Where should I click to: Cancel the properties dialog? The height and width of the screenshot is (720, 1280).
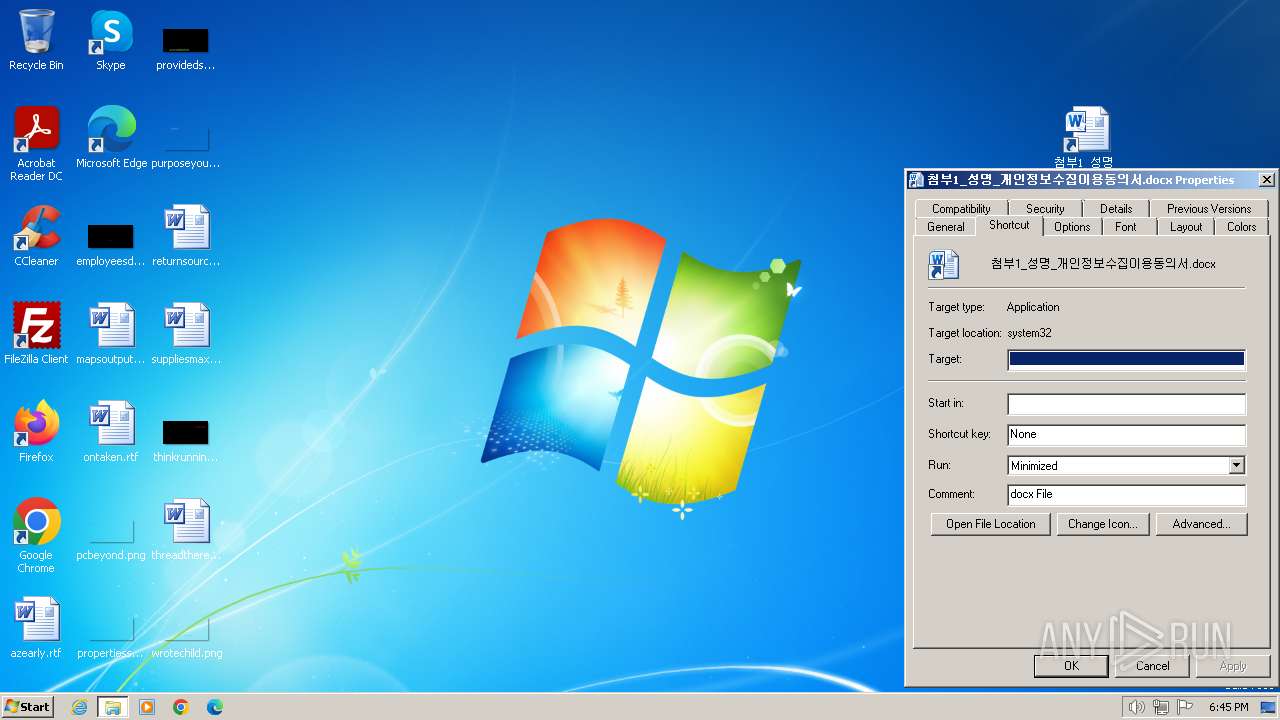point(1152,666)
